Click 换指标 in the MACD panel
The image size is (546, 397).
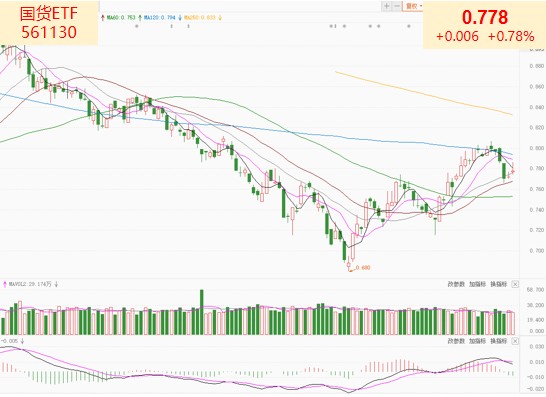[499, 341]
